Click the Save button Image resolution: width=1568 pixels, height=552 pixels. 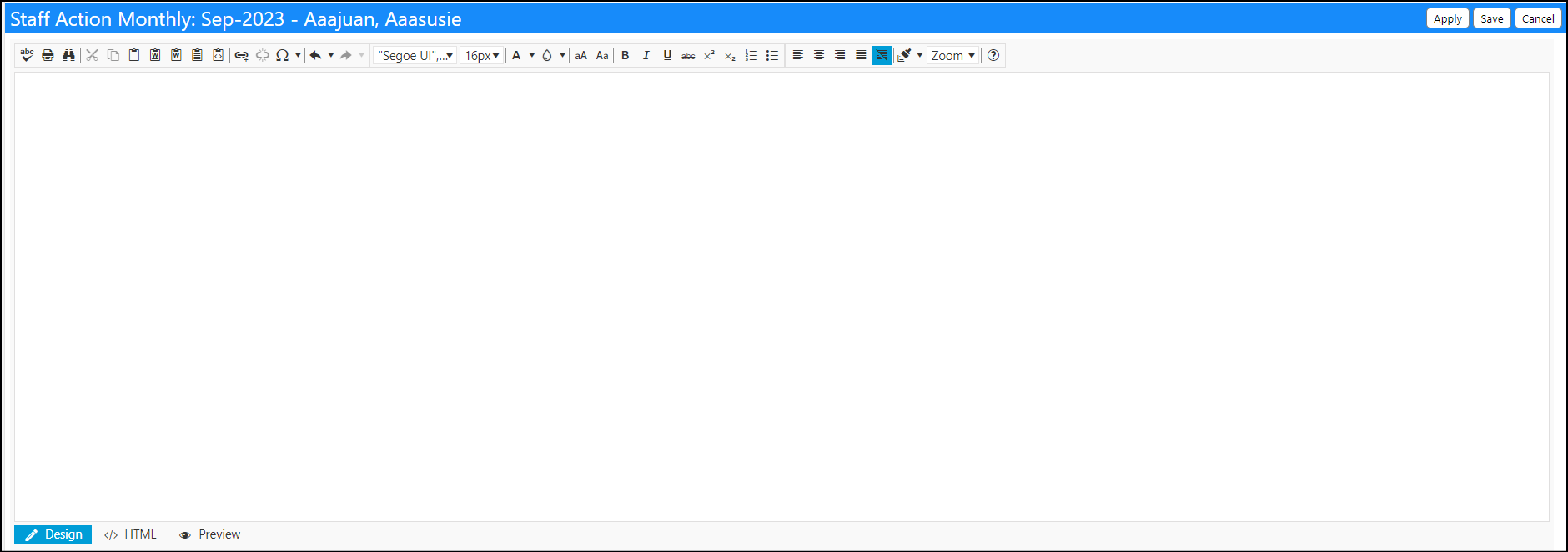click(x=1492, y=18)
